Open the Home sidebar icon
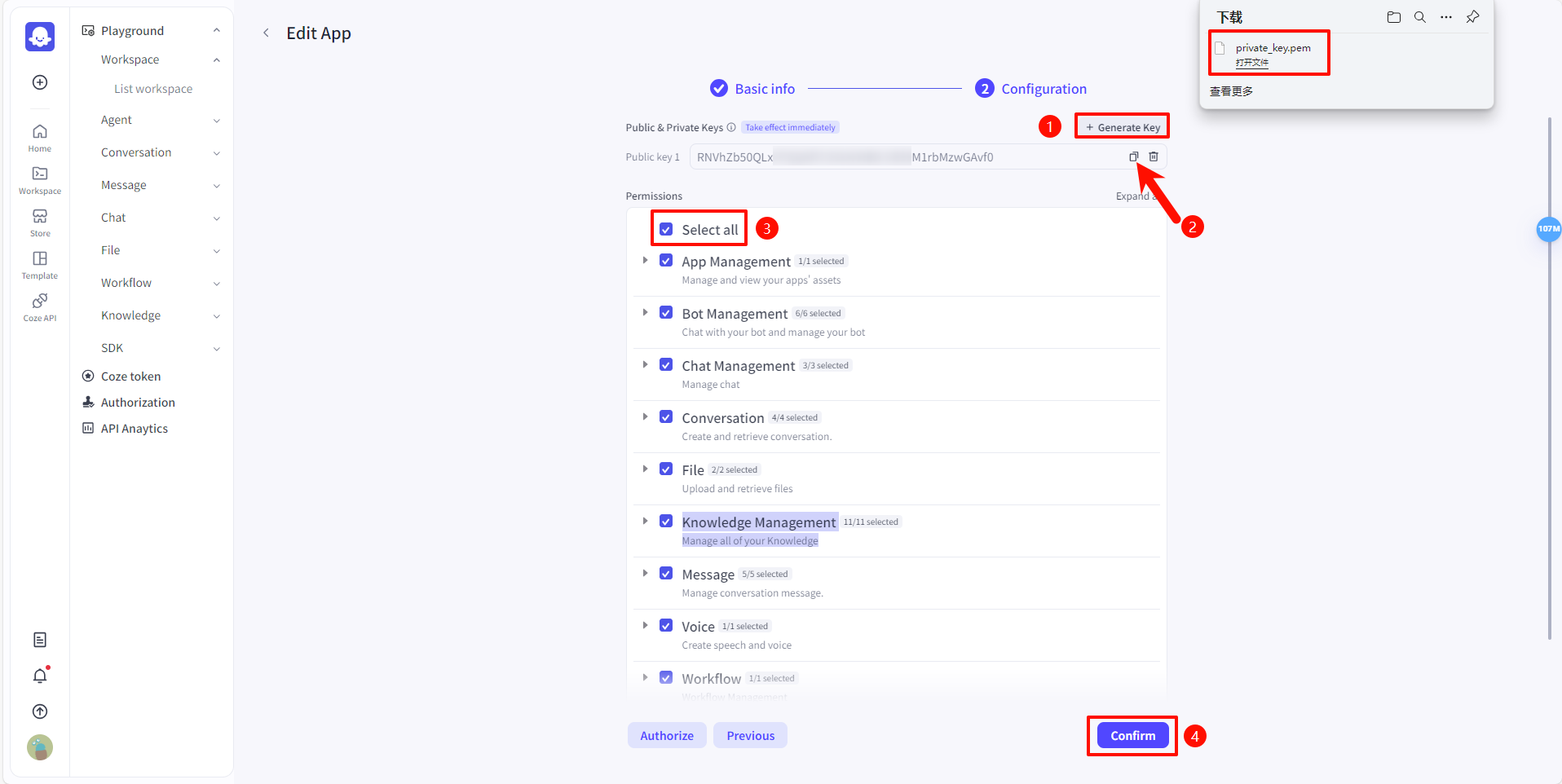Image resolution: width=1562 pixels, height=784 pixels. click(39, 133)
